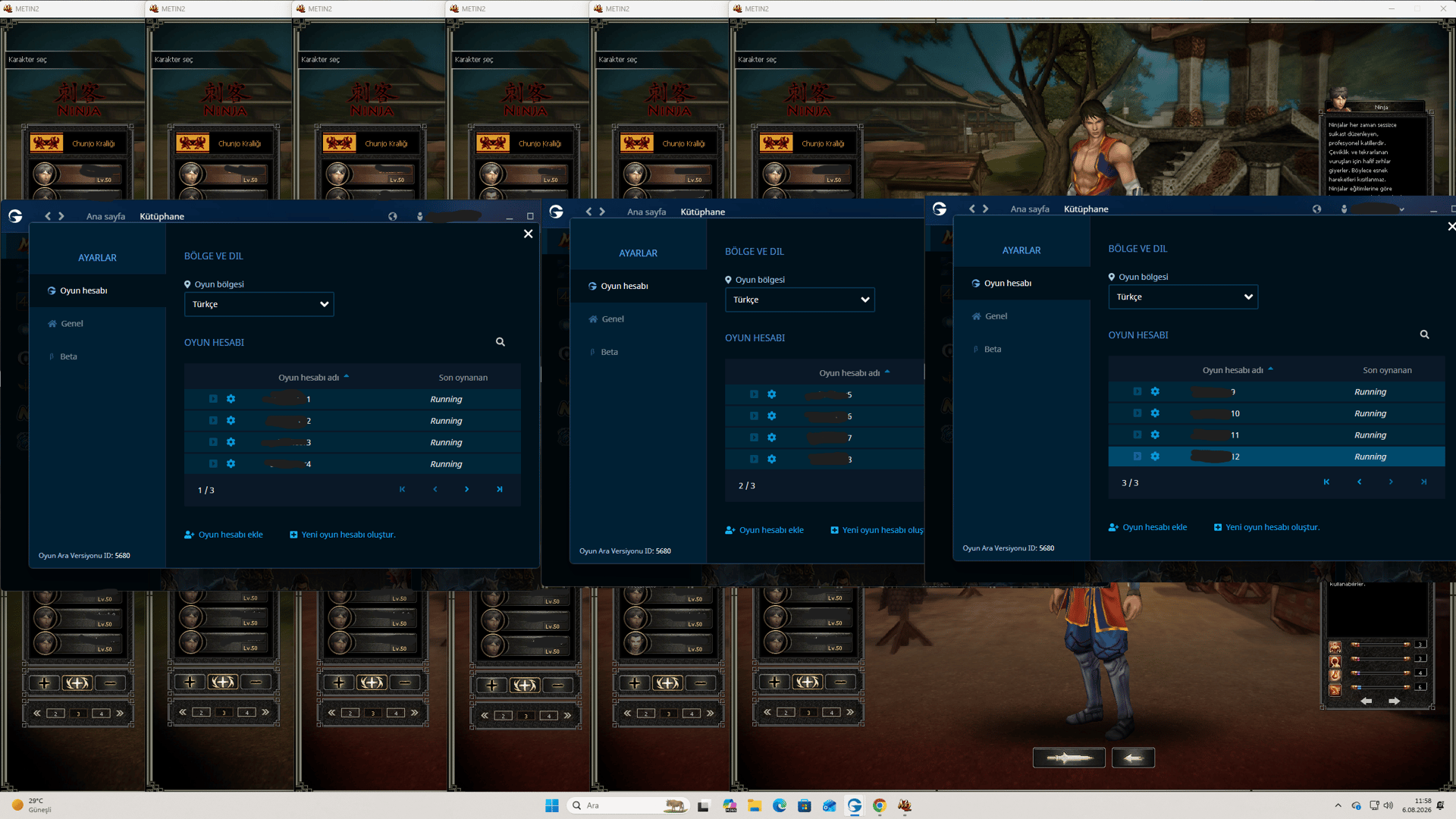Go back using the arrow in the 1 / 3 launcher
The image size is (1456, 819).
point(48,216)
